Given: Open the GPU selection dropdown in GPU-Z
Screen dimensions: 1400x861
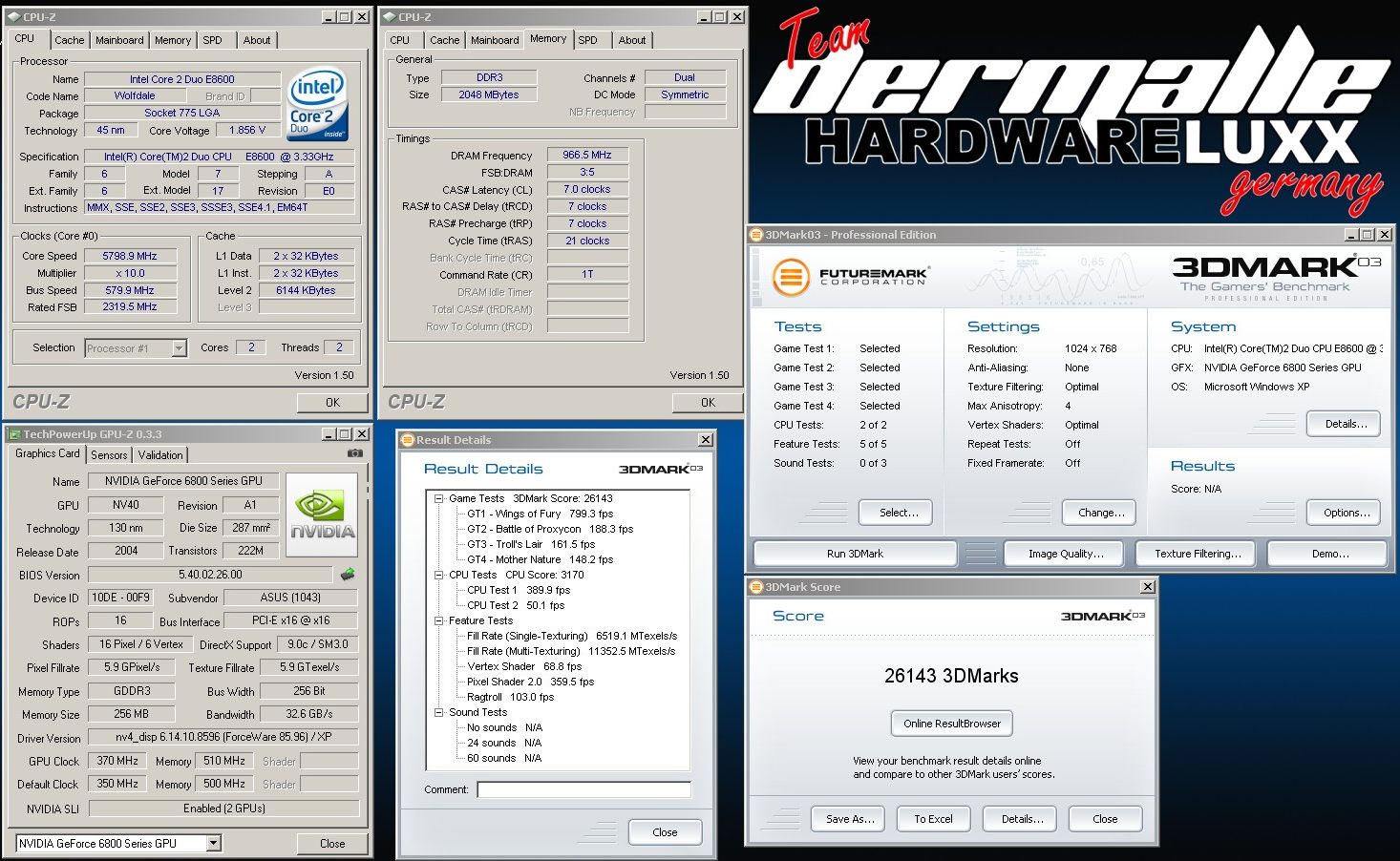Looking at the screenshot, I should click(x=214, y=843).
